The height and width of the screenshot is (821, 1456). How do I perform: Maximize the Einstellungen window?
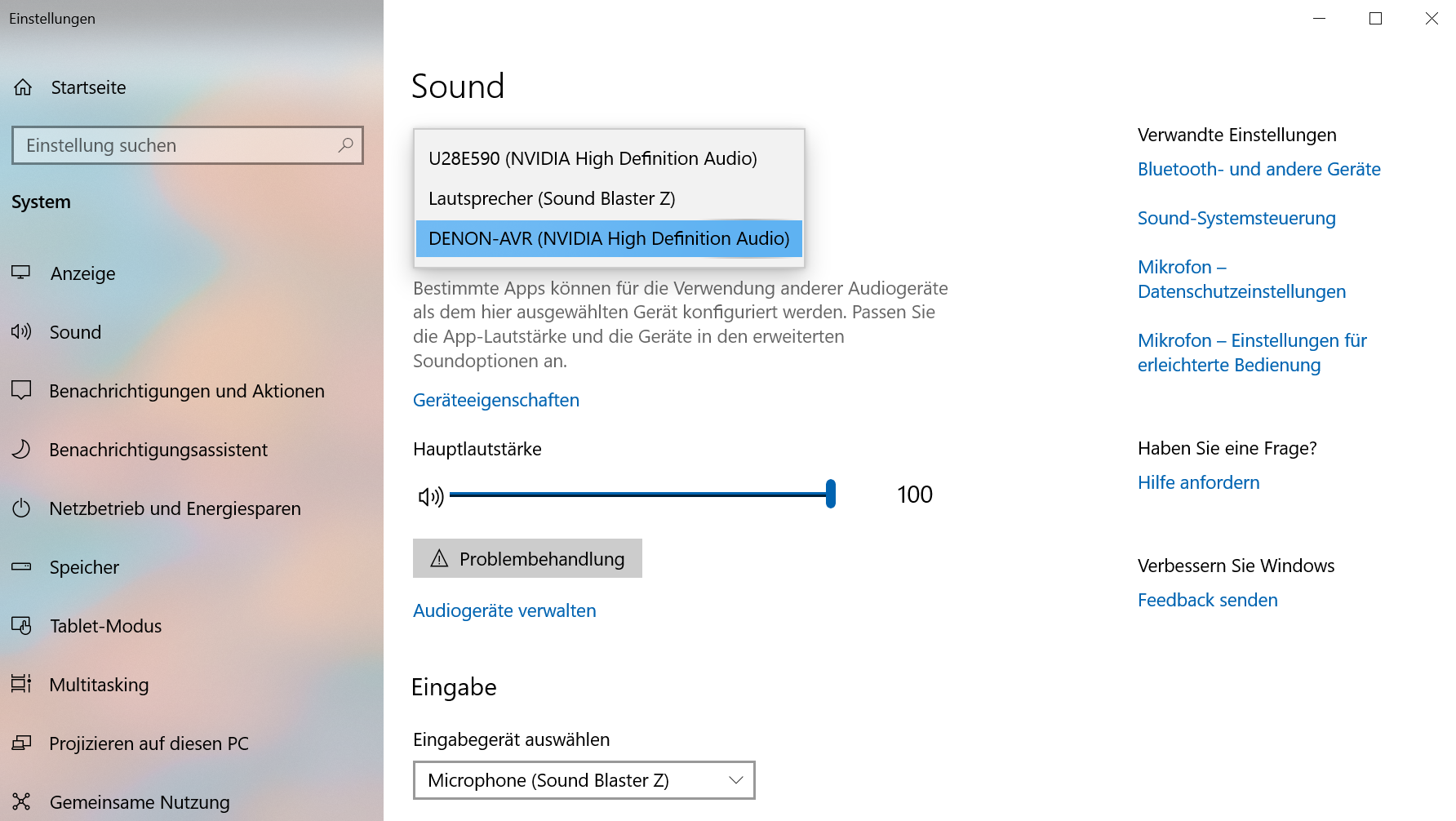[1375, 18]
